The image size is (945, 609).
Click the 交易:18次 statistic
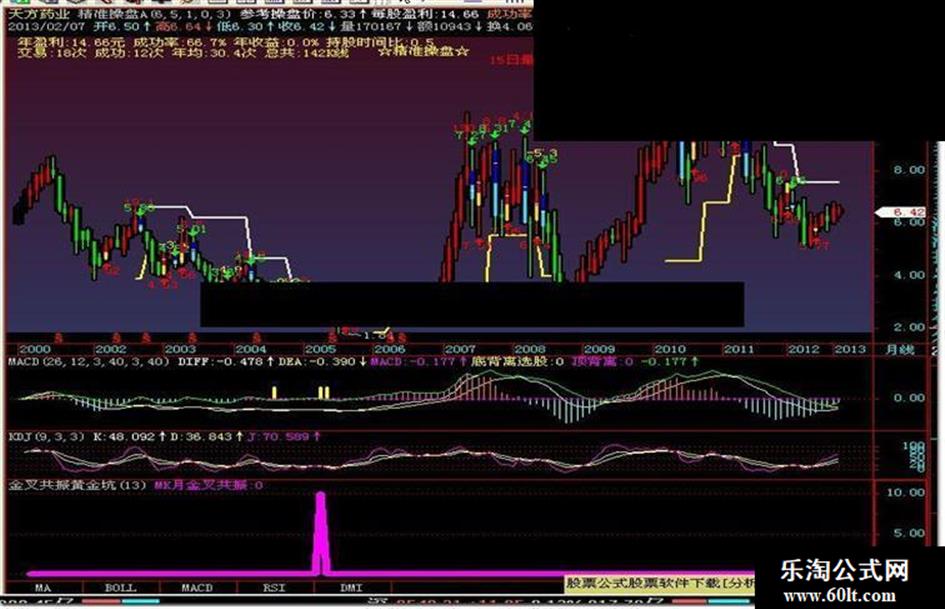pos(52,53)
